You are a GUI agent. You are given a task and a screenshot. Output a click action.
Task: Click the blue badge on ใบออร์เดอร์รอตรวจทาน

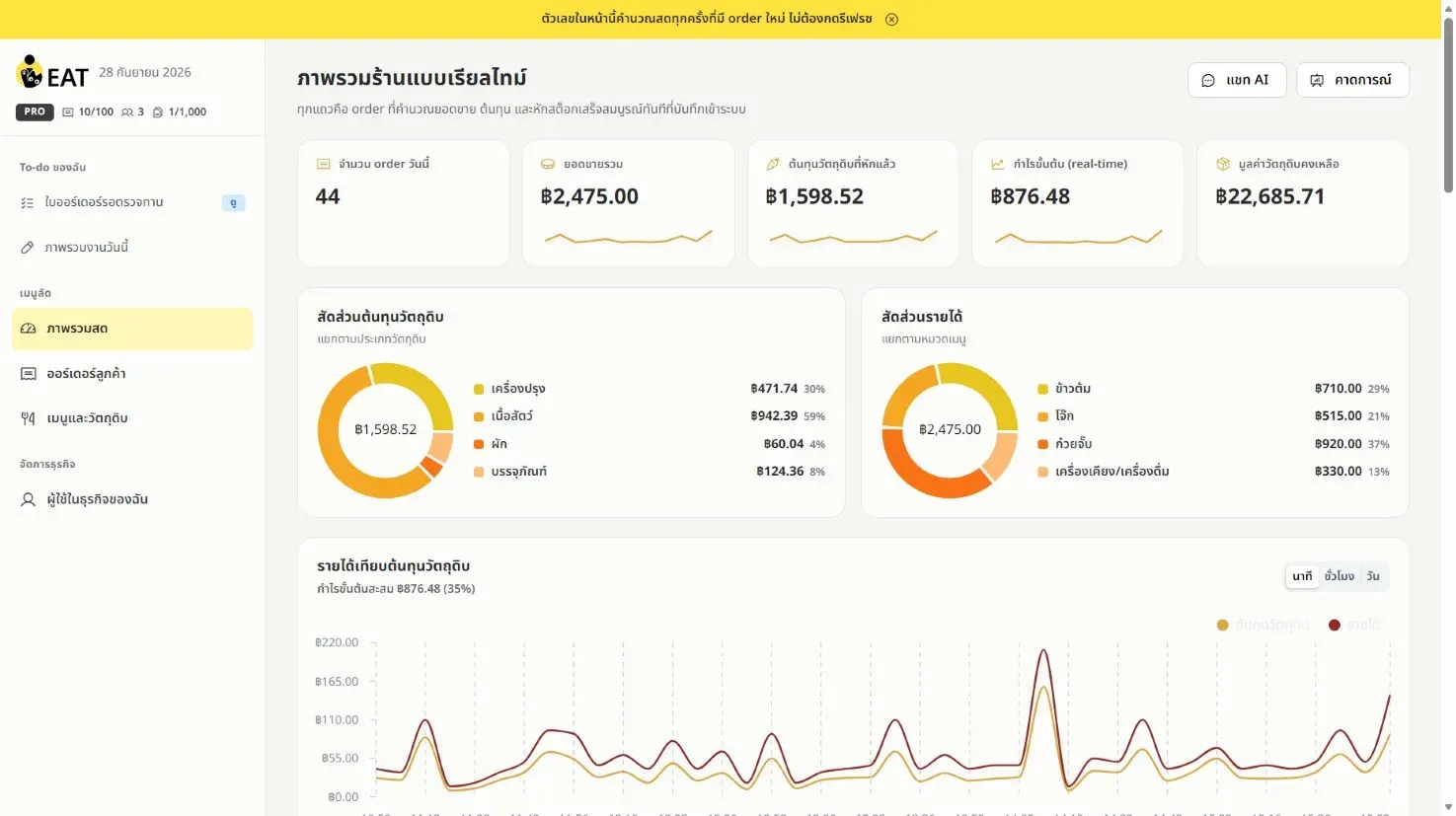click(x=233, y=203)
